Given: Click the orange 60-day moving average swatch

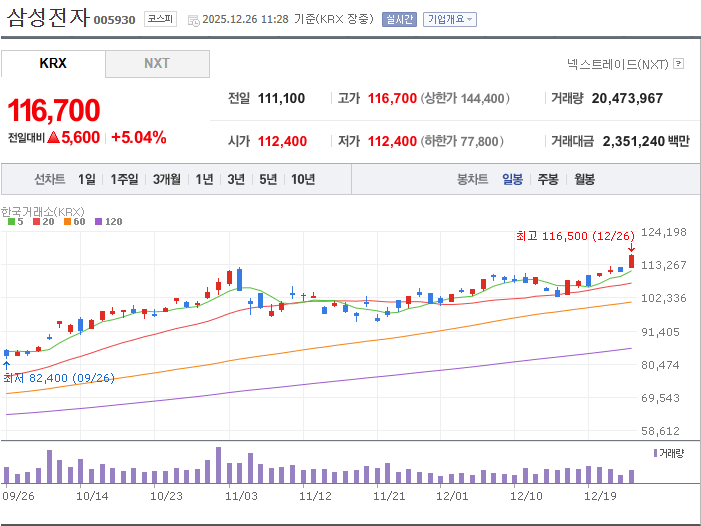Looking at the screenshot, I should 68,221.
